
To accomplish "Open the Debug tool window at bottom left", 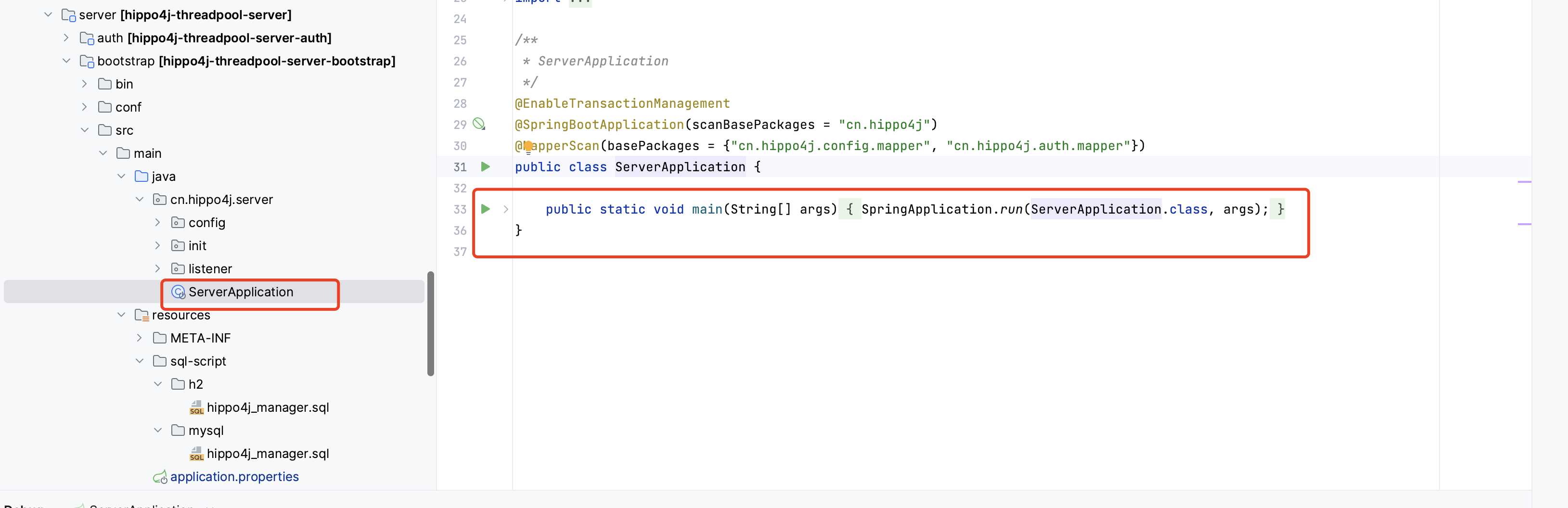I will click(x=25, y=505).
